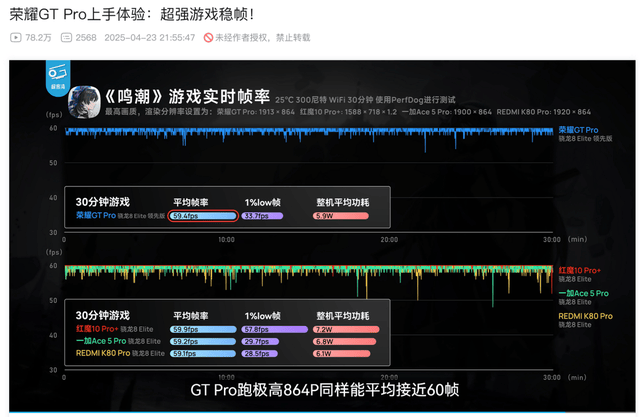Click the channel logo badge on the video
The width and height of the screenshot is (640, 417).
pyautogui.click(x=58, y=78)
